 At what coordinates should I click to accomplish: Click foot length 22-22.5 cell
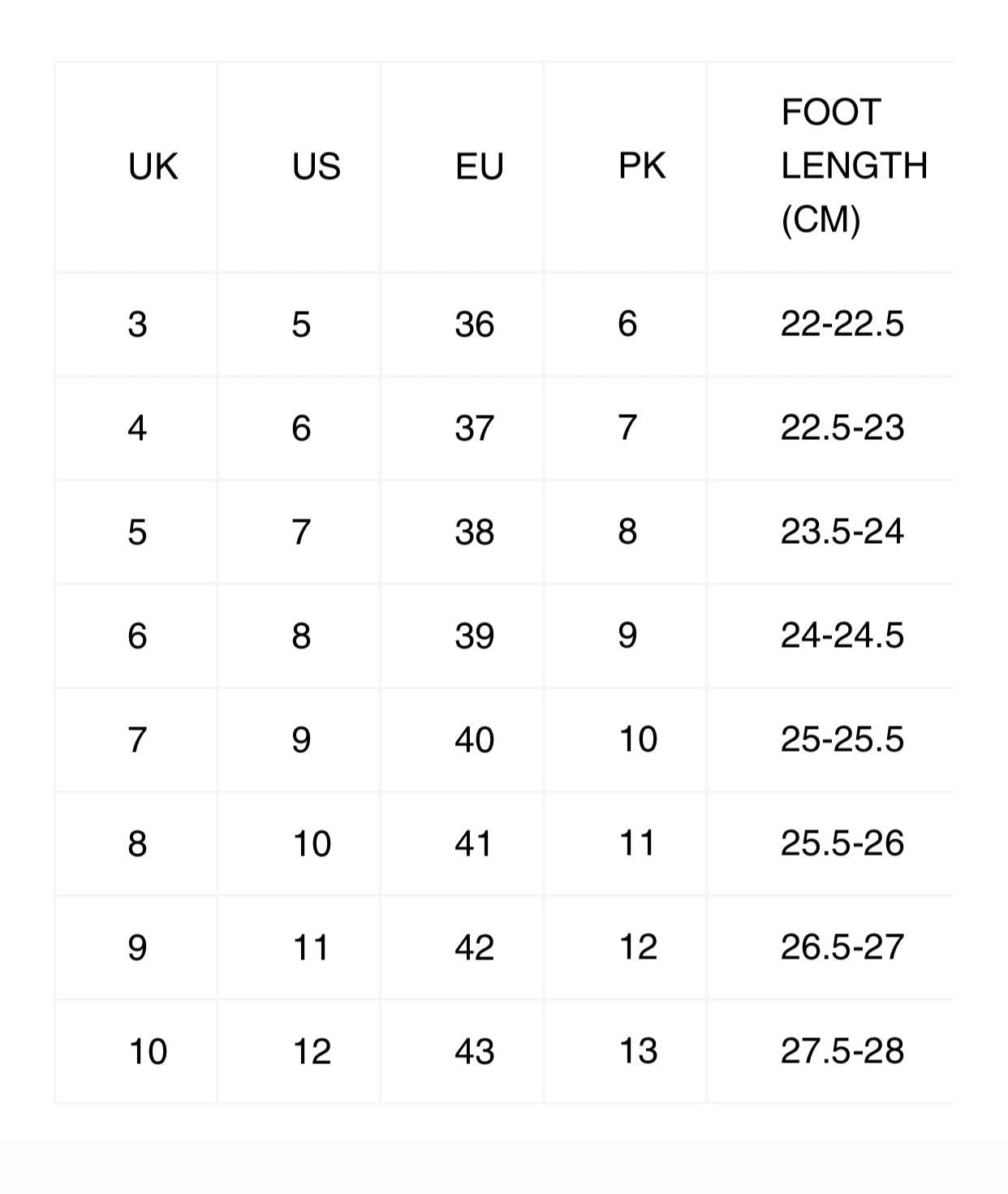[x=842, y=325]
